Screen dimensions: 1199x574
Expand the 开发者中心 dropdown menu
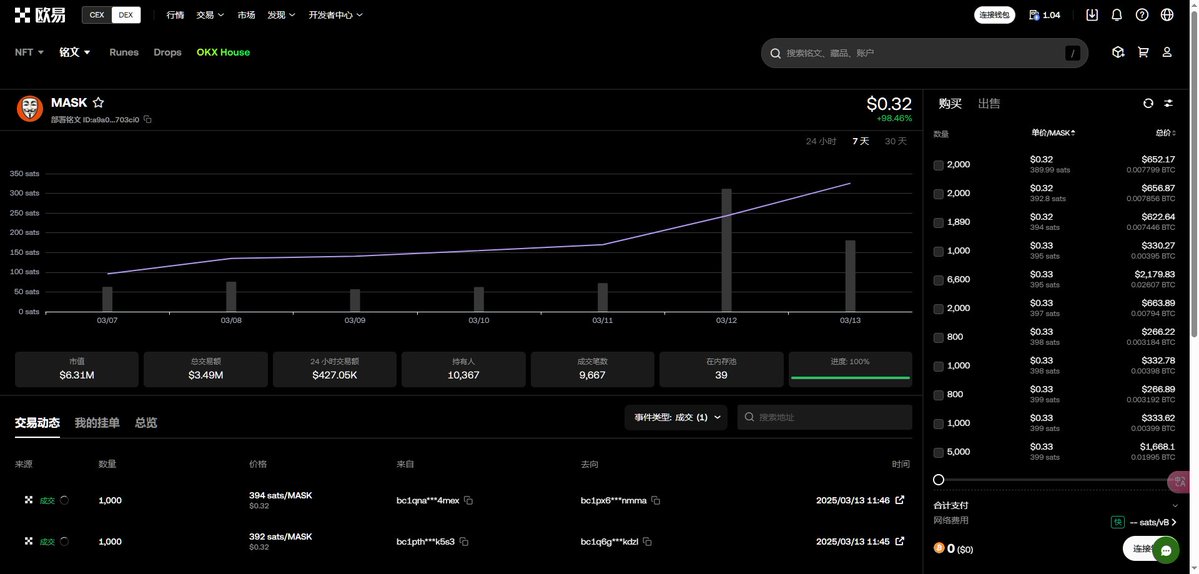click(336, 15)
